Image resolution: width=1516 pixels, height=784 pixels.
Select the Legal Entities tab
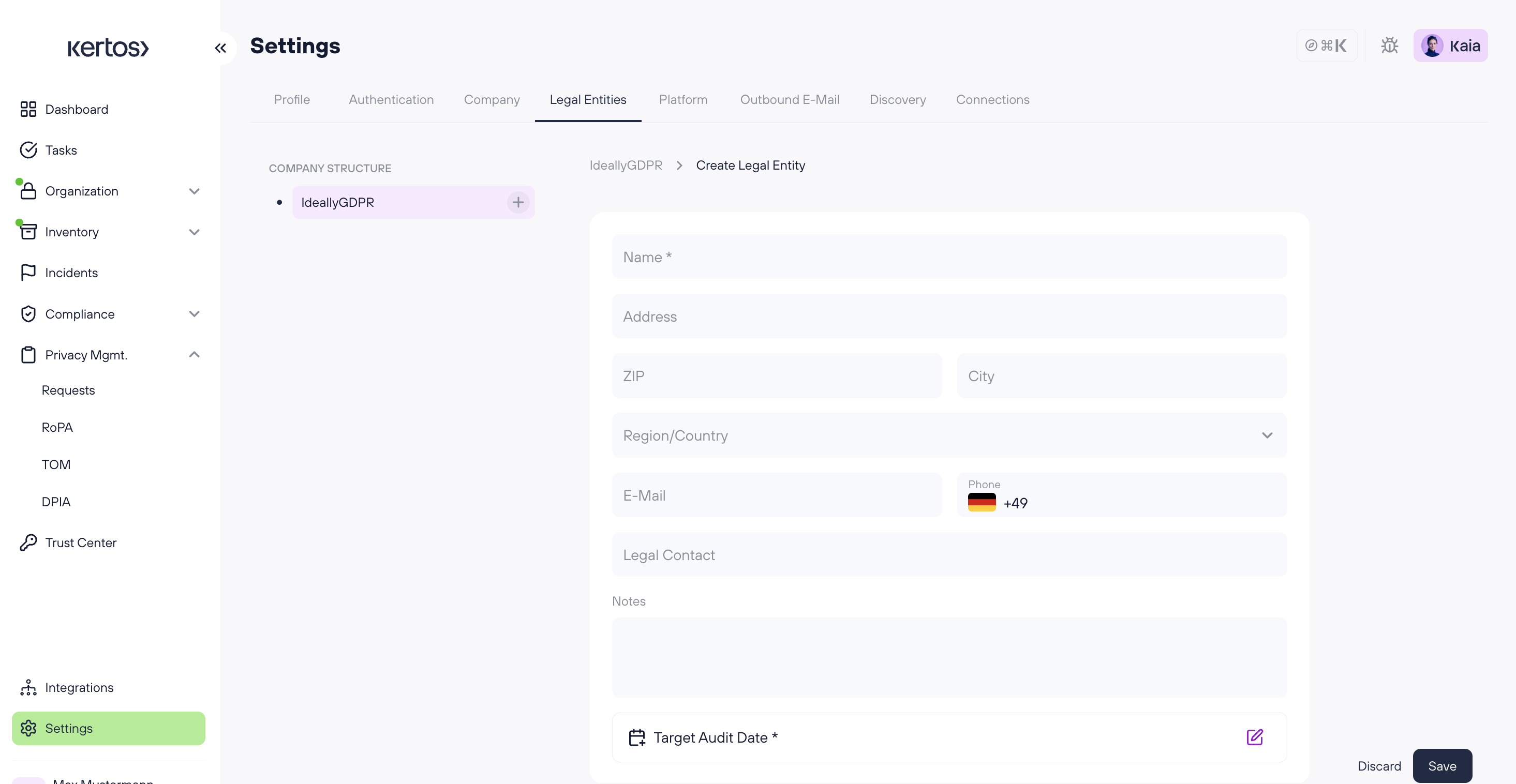[588, 99]
